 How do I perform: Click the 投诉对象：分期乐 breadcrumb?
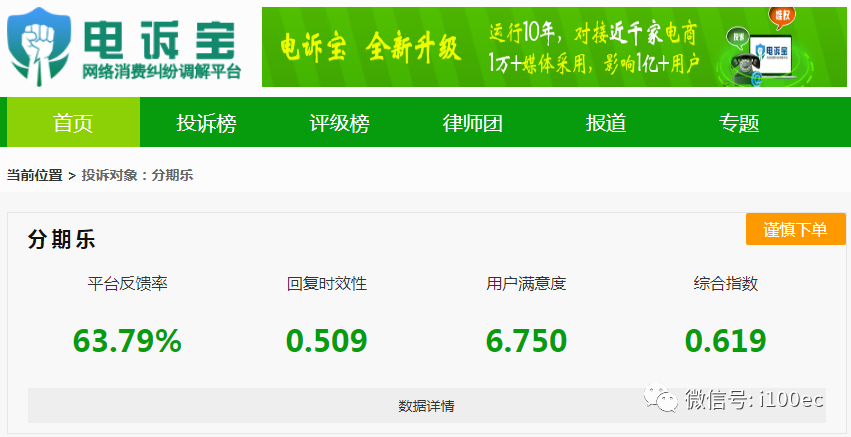point(137,175)
